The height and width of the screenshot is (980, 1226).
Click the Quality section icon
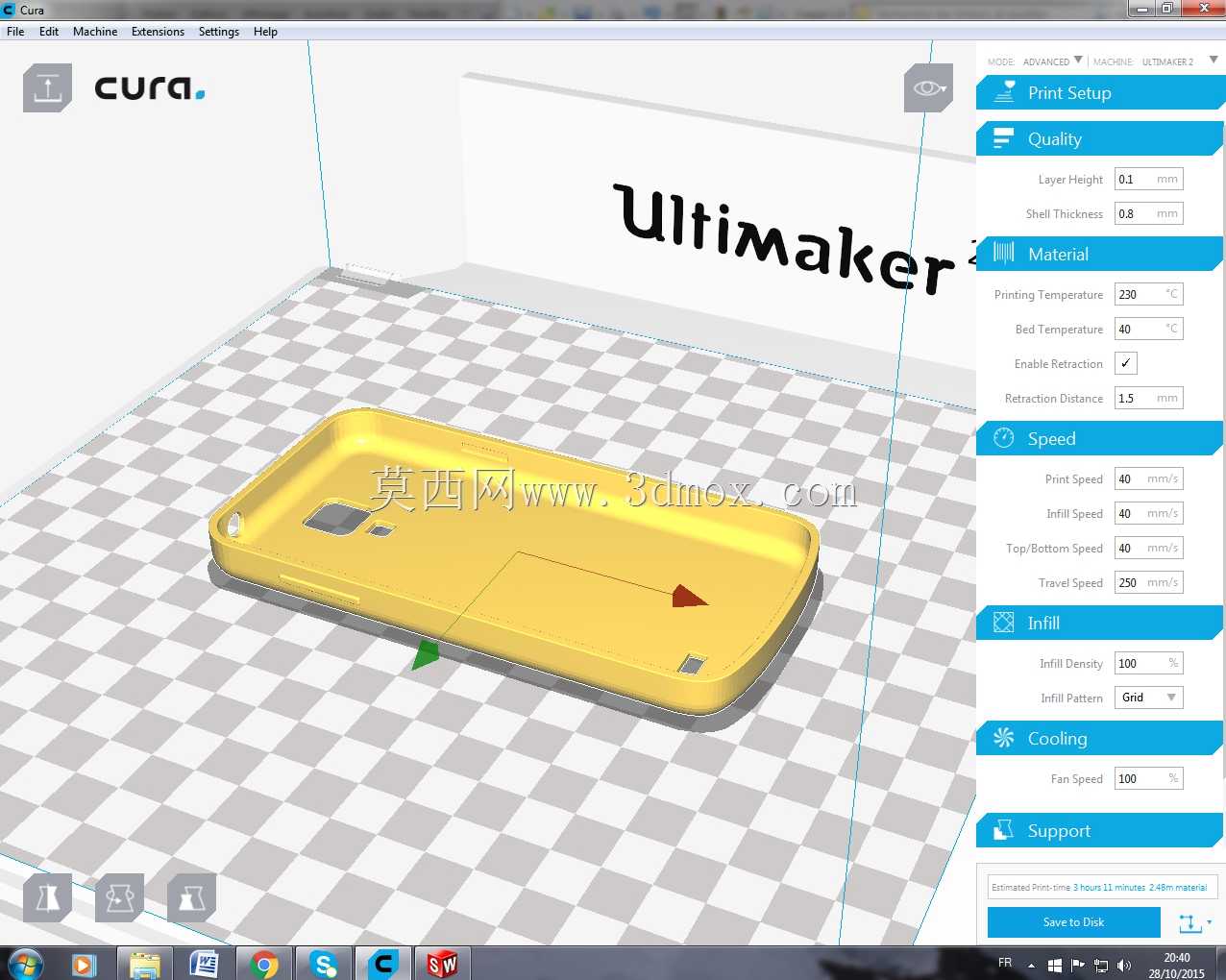[1003, 138]
